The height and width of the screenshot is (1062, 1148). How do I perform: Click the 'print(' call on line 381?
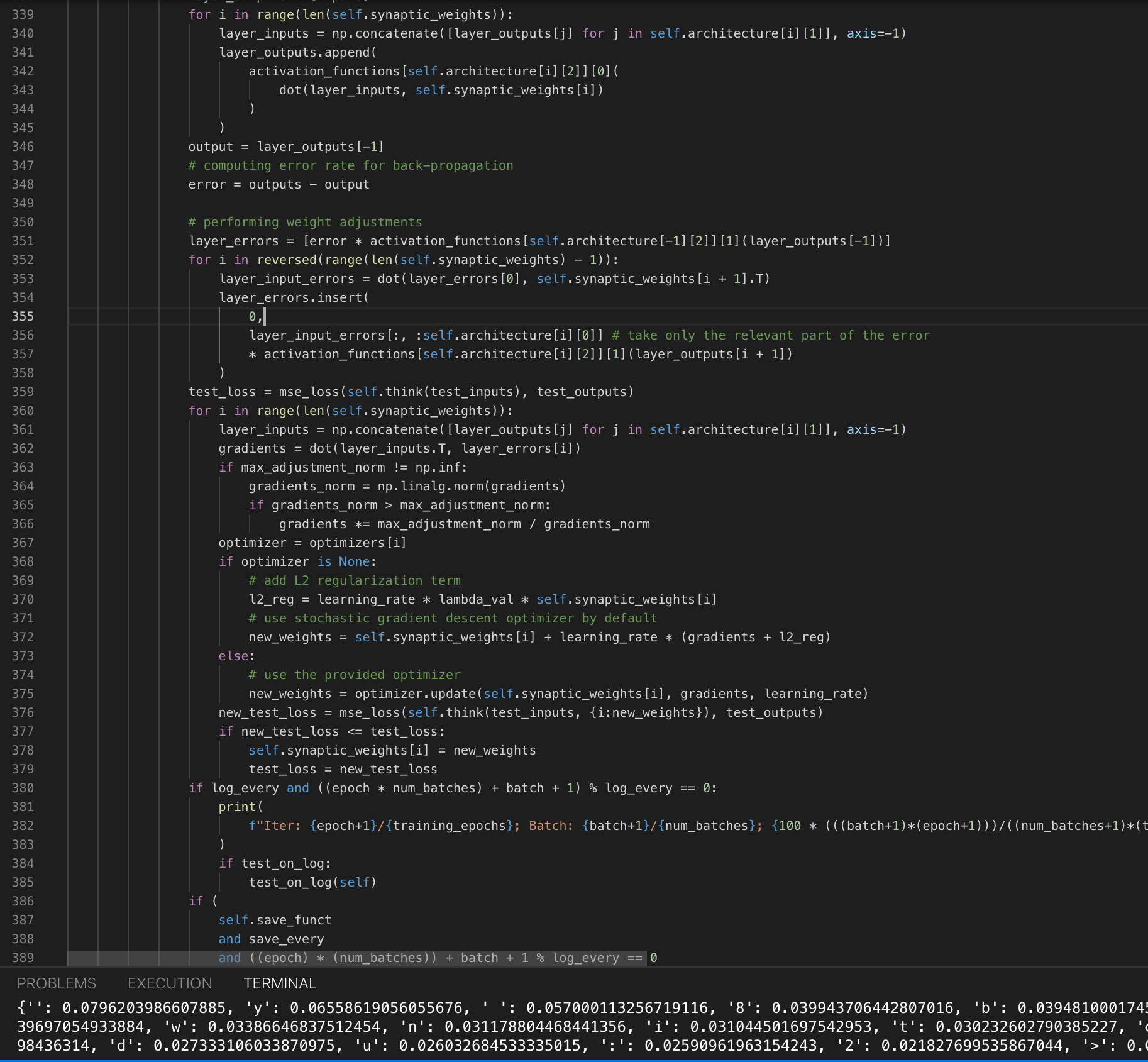tap(241, 807)
